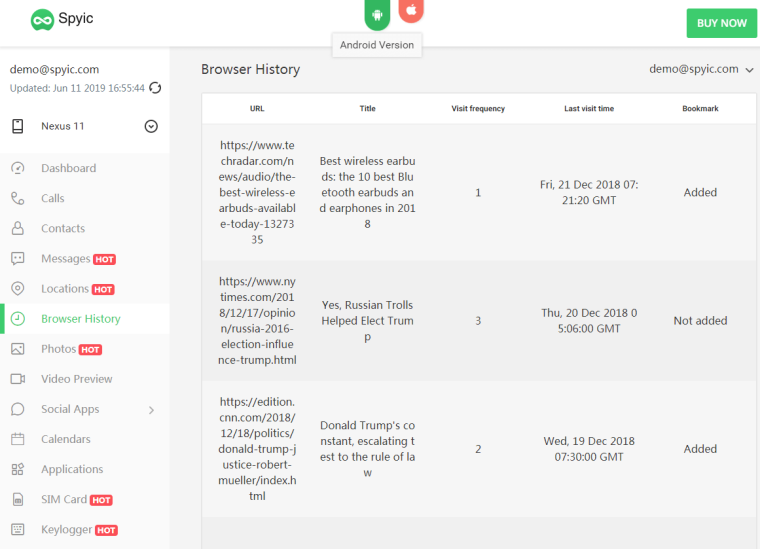This screenshot has width=760, height=549.
Task: Click the 'Added' status in techradar row
Action: pyautogui.click(x=700, y=192)
